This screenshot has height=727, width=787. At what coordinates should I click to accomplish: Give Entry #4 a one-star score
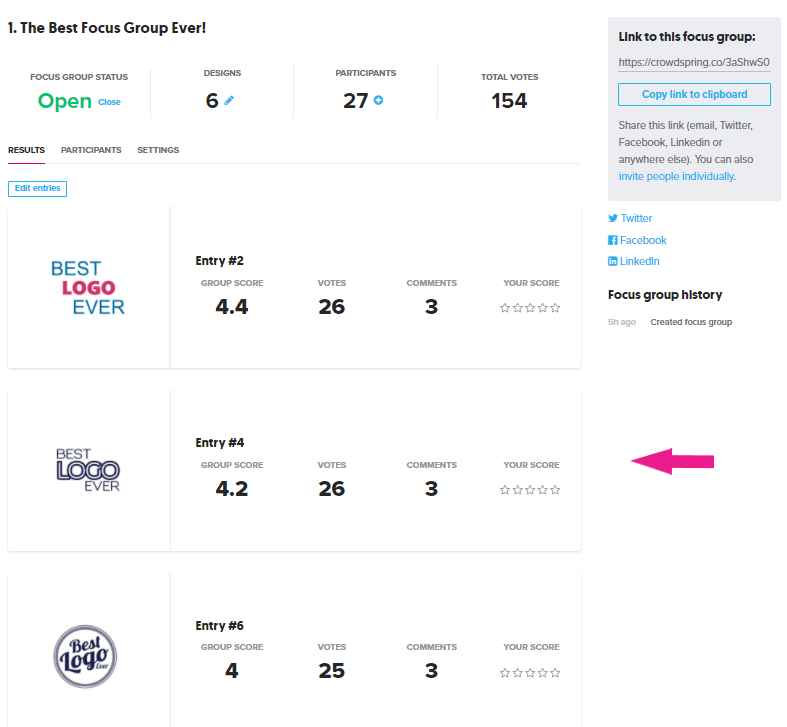[x=505, y=490]
